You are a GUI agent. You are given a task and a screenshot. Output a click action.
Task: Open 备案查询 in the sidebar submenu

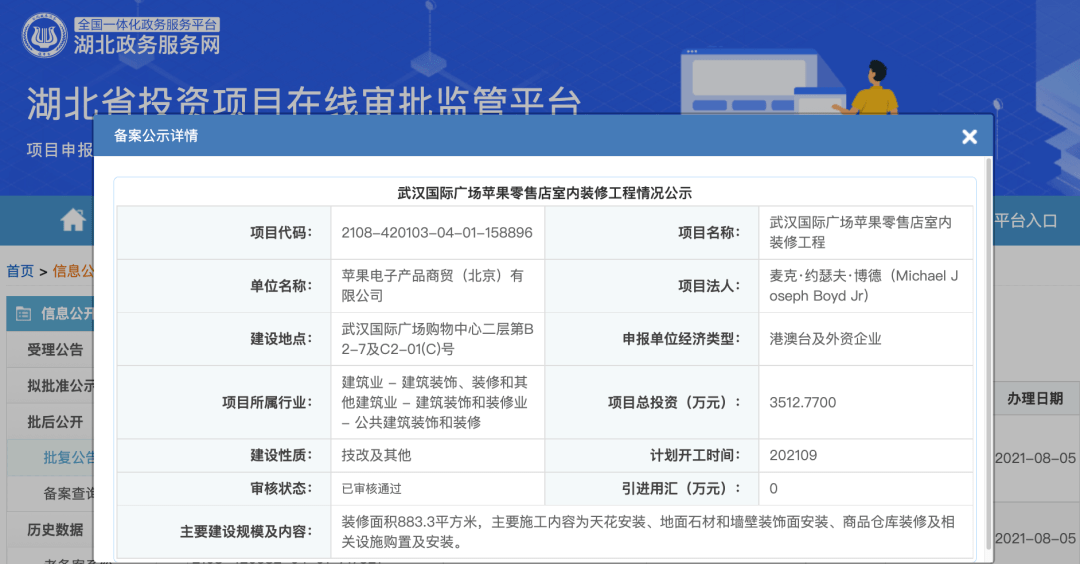coord(69,493)
